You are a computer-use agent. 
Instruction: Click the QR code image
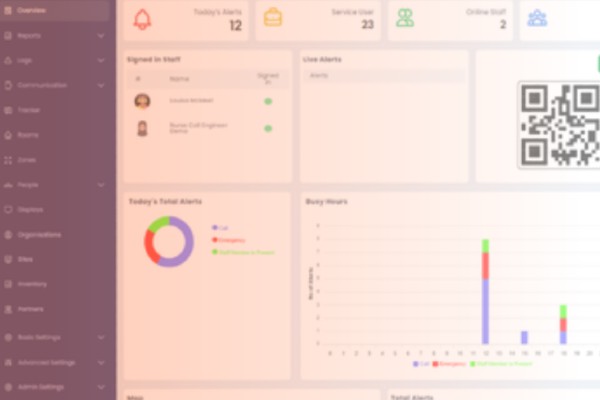coord(560,124)
